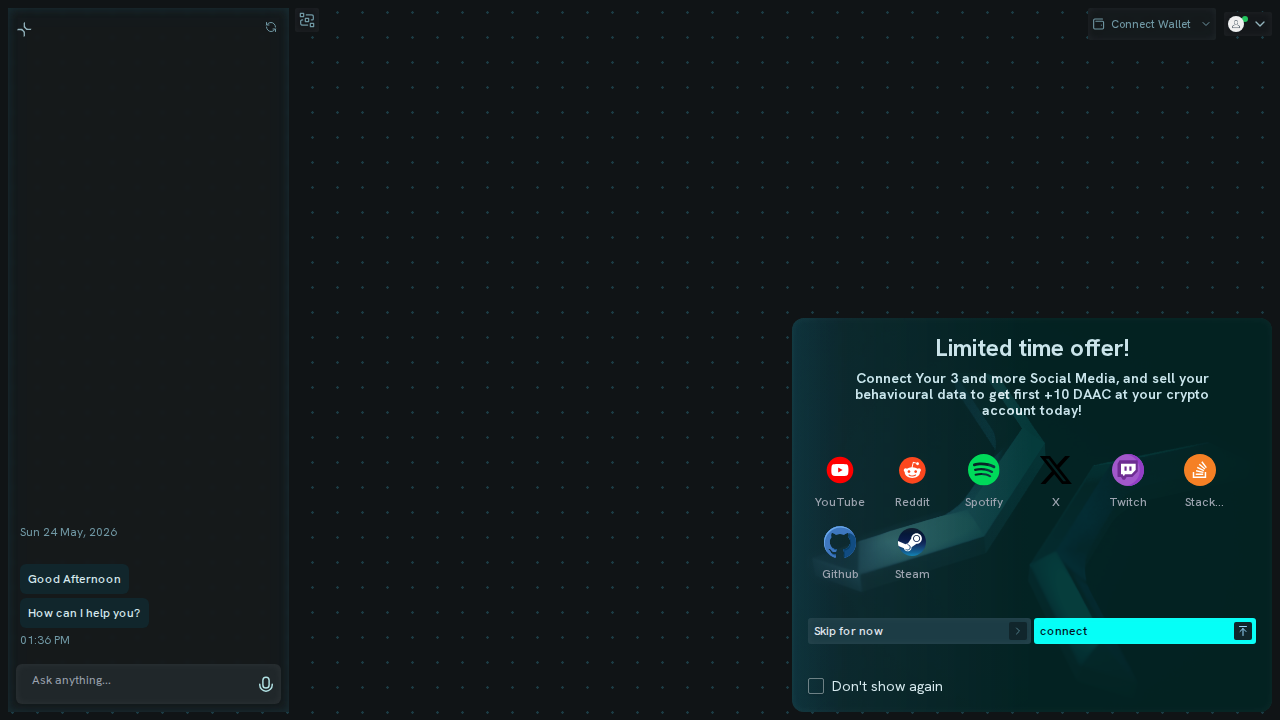Click the date Sun 24 May, 2026

pos(69,532)
